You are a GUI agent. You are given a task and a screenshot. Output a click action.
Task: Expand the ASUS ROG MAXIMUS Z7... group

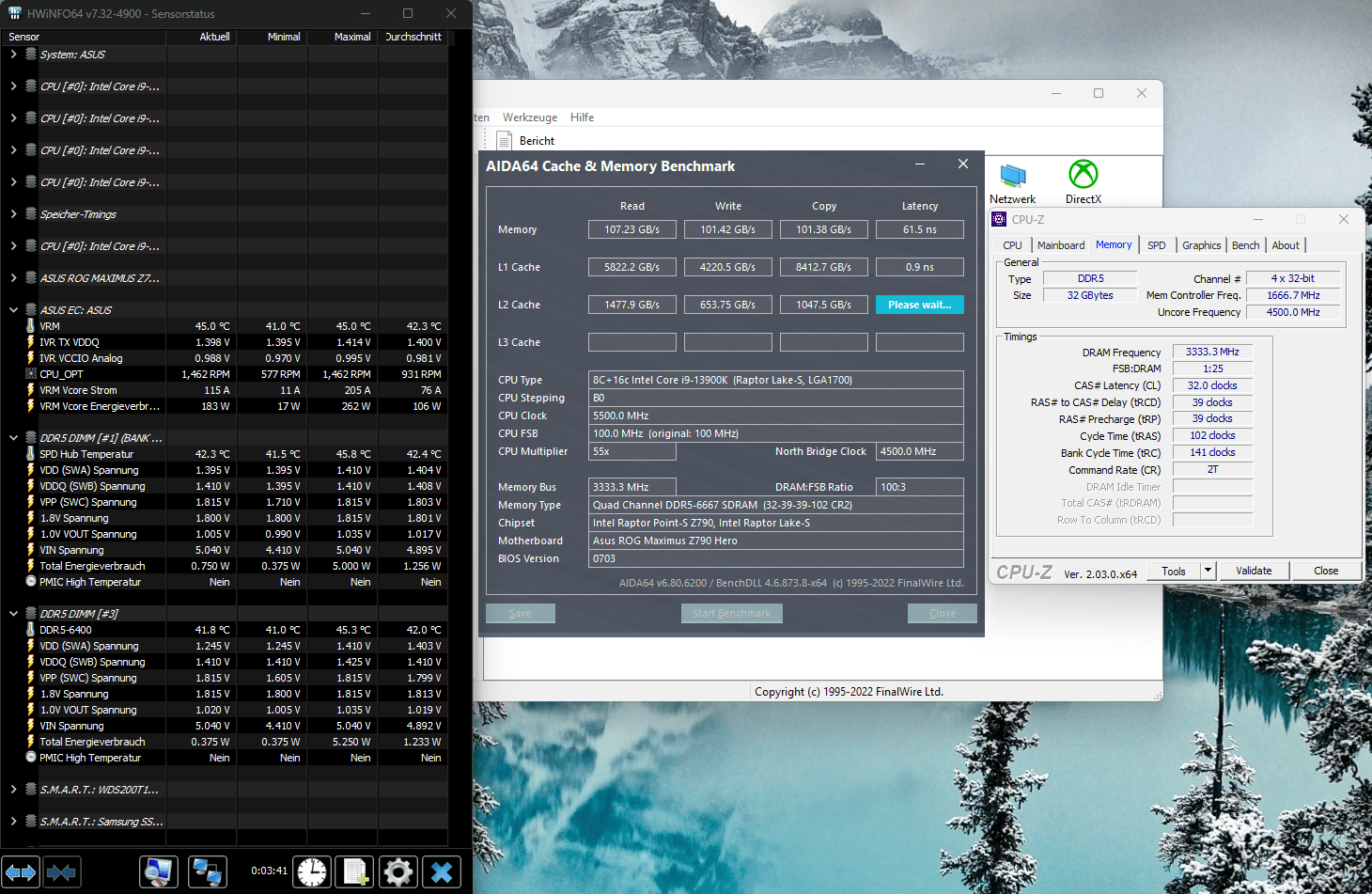13,278
